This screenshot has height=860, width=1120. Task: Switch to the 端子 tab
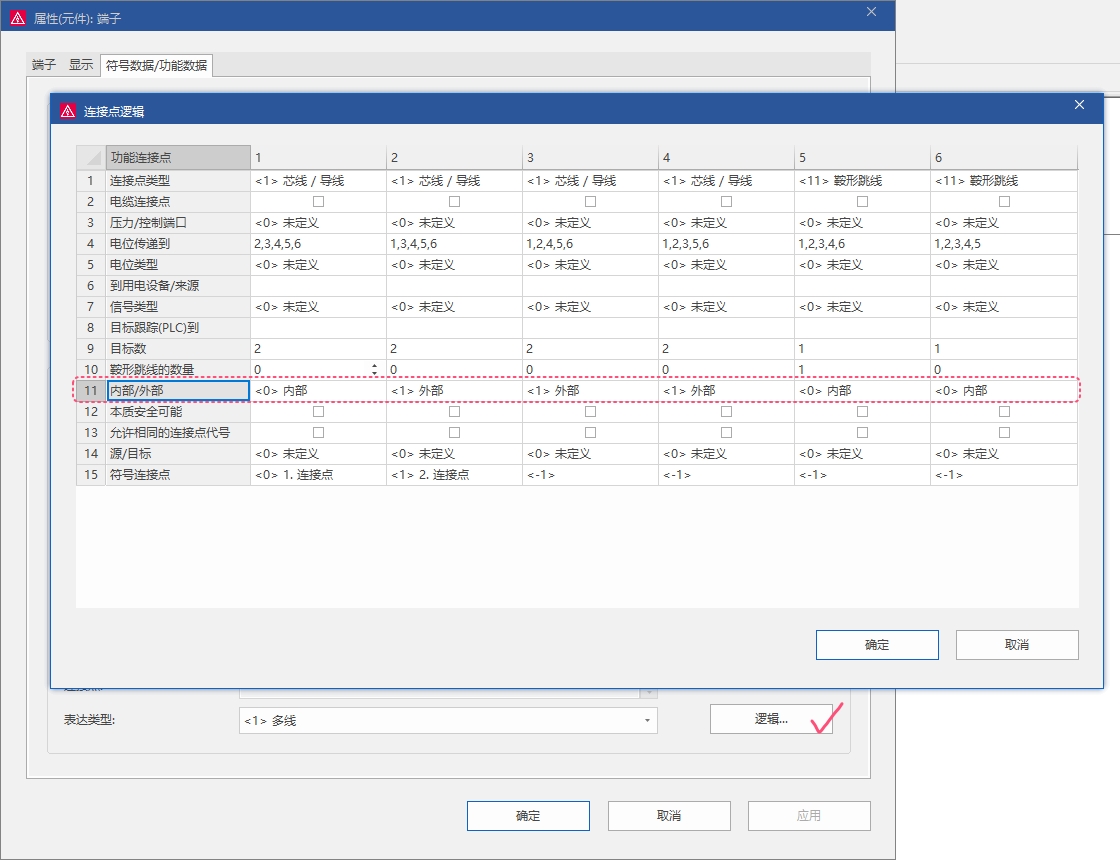point(44,65)
